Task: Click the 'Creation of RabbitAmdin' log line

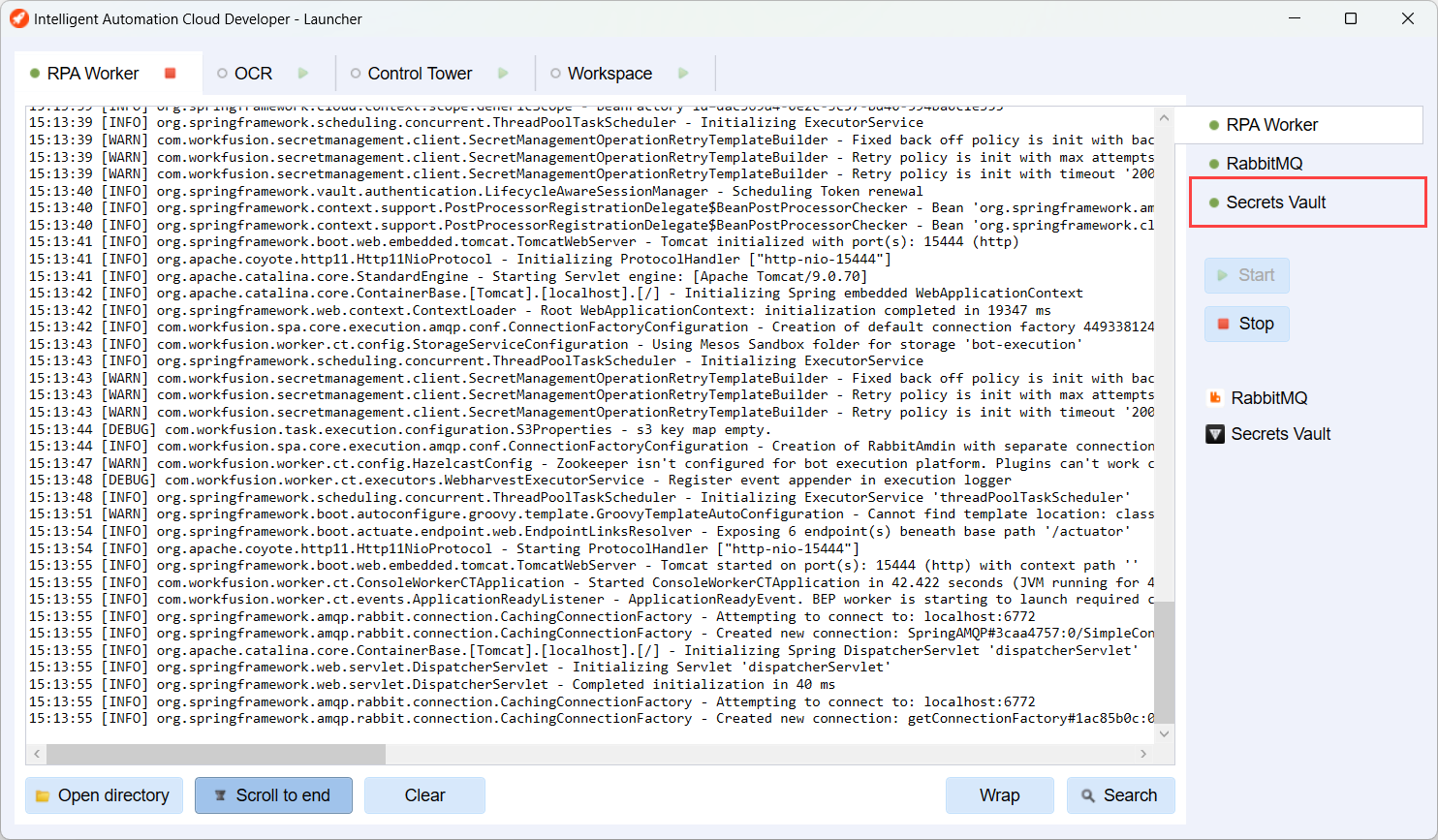Action: (591, 447)
